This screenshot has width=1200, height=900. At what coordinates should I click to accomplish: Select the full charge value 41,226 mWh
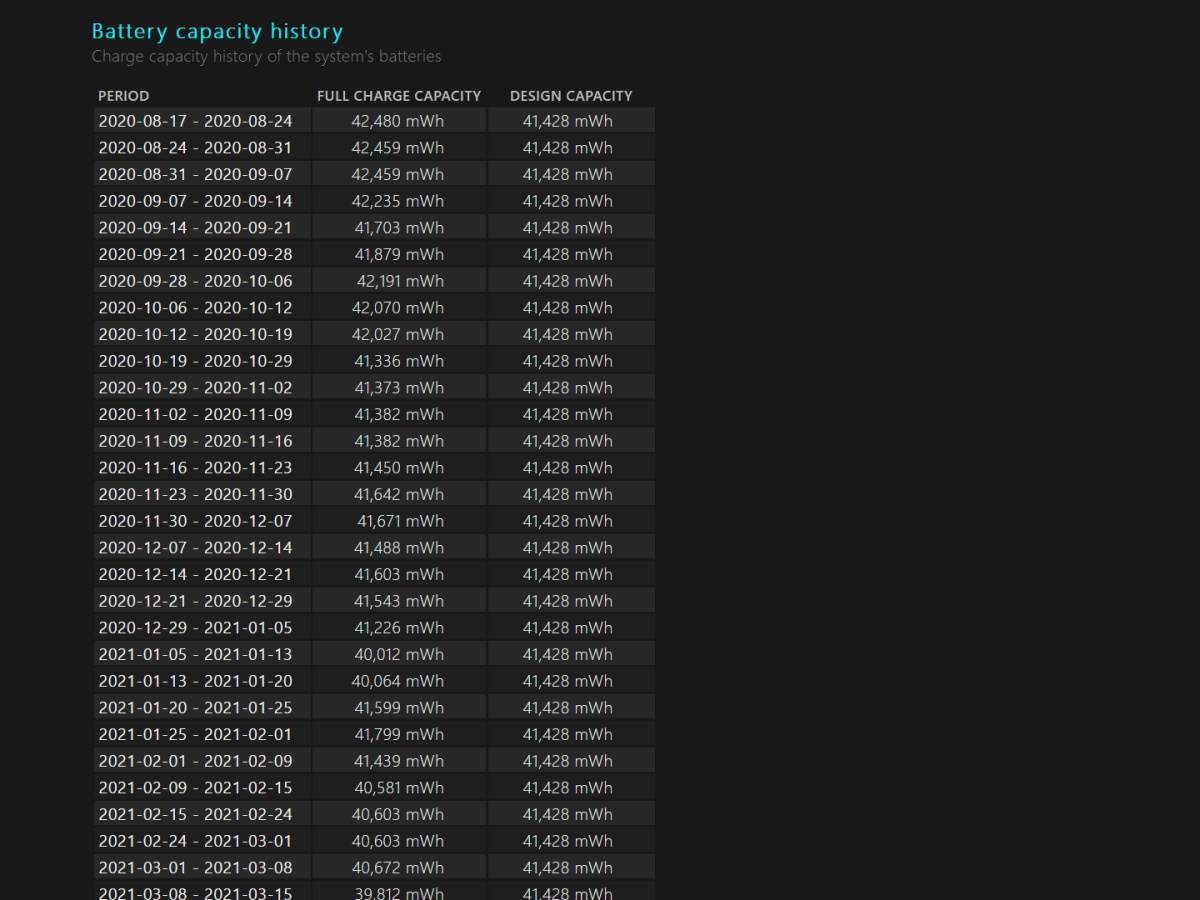tap(399, 628)
